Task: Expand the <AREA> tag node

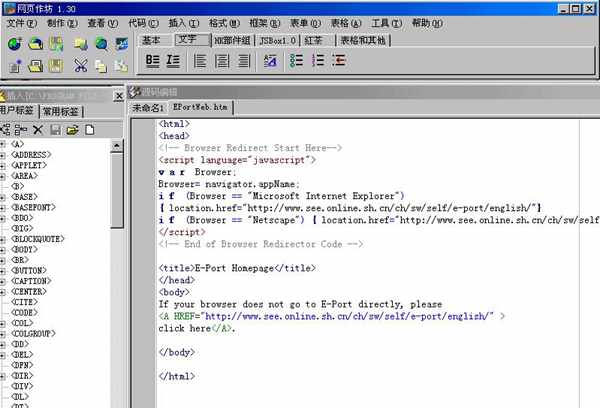Action: click(3, 176)
